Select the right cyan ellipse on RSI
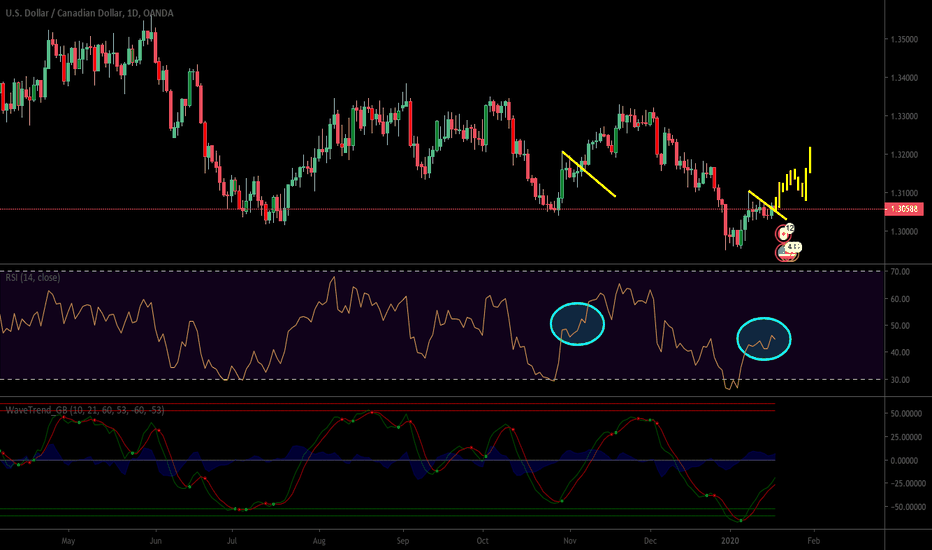Viewport: 932px width, 550px height. [x=764, y=338]
